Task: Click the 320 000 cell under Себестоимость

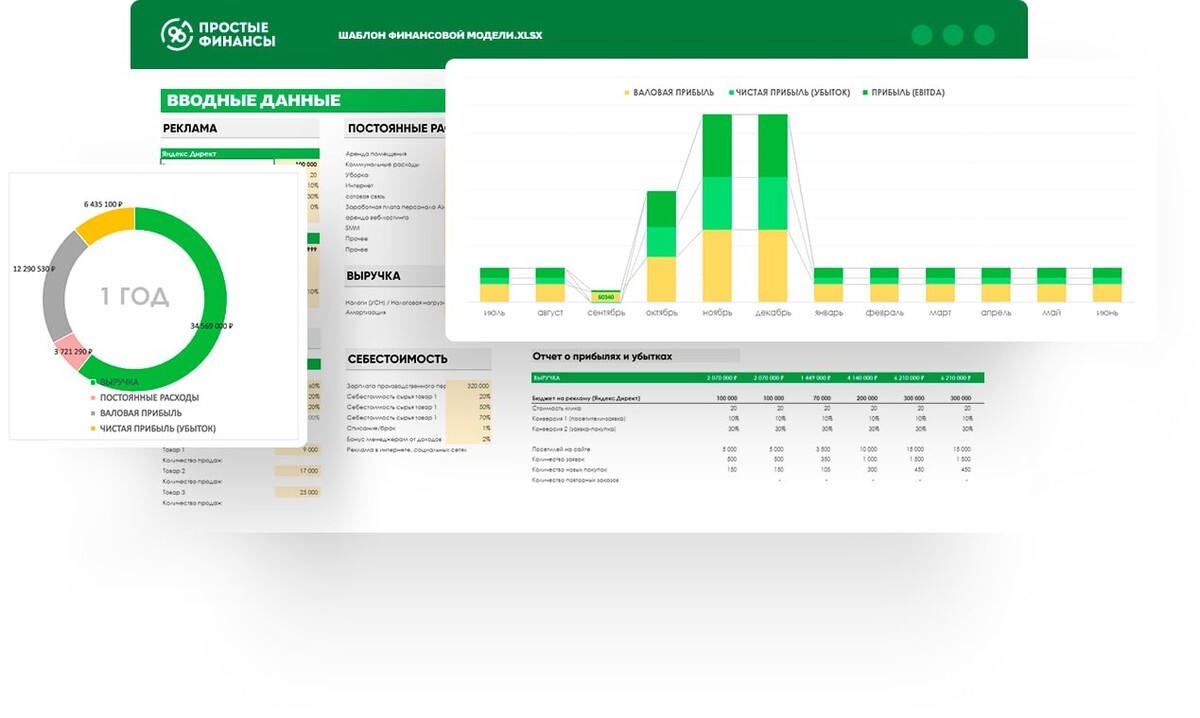Action: tap(477, 385)
